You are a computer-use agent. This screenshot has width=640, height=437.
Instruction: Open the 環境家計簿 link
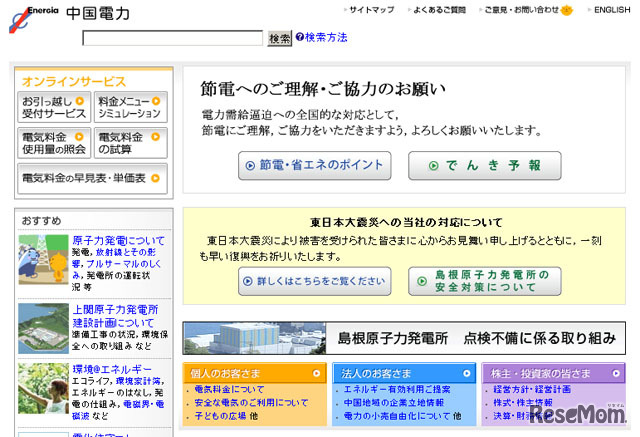138,381
